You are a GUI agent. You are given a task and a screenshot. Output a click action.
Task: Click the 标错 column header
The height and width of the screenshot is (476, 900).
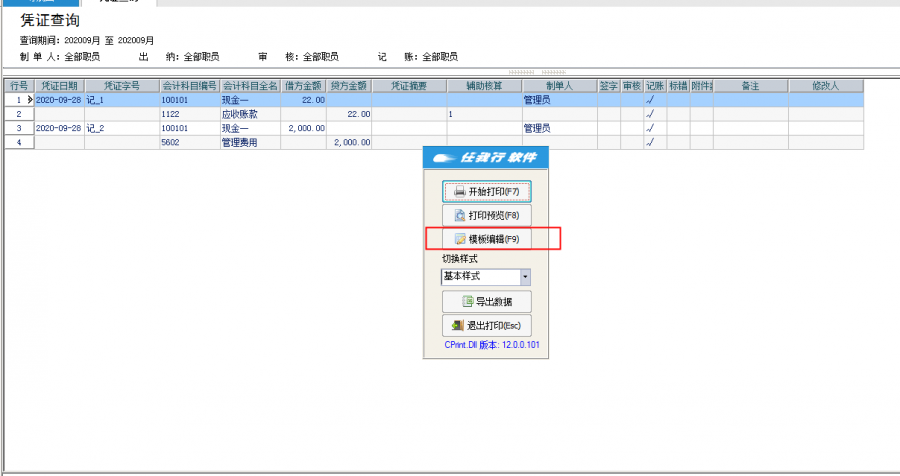[x=678, y=86]
